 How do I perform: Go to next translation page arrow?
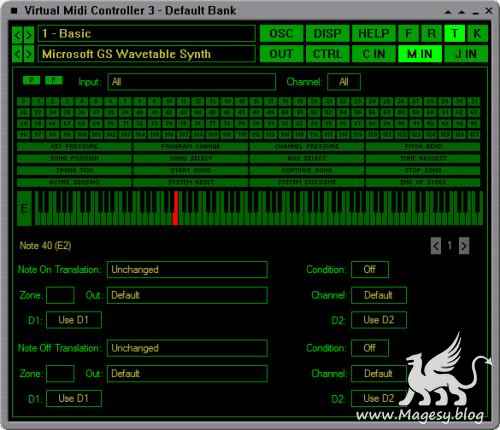coord(464,246)
